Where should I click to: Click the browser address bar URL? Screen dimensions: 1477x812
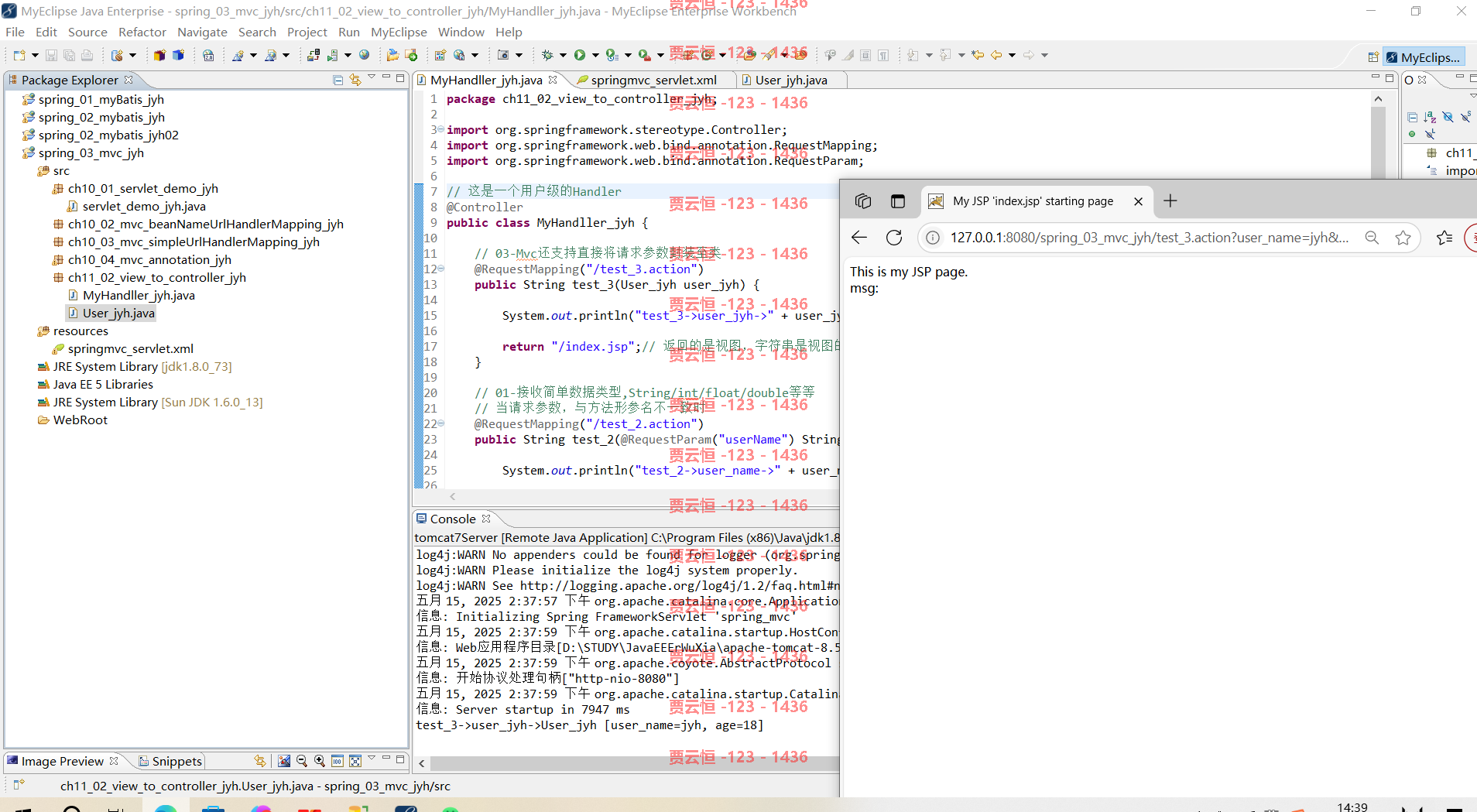[1149, 238]
